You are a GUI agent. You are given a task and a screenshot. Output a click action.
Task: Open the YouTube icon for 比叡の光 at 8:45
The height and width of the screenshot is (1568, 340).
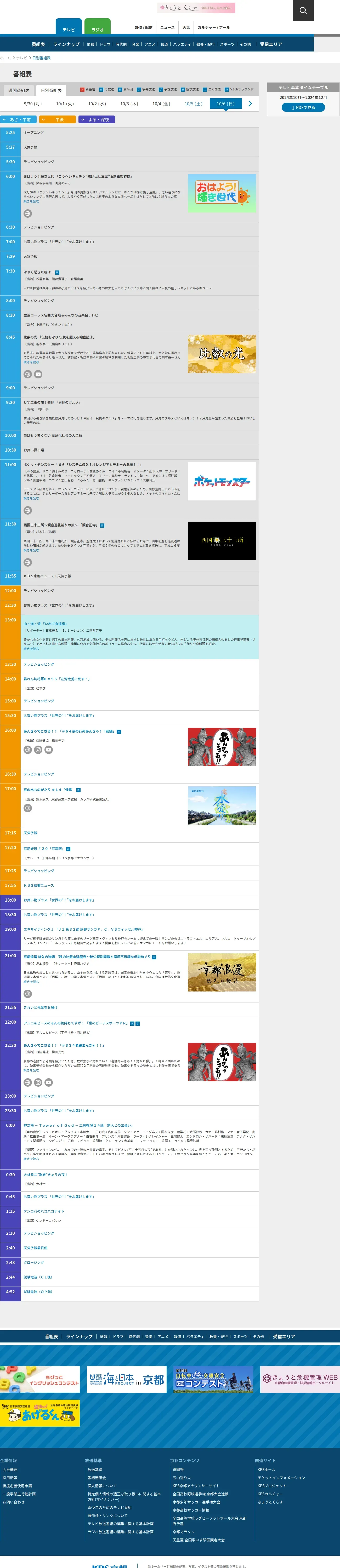point(38,374)
